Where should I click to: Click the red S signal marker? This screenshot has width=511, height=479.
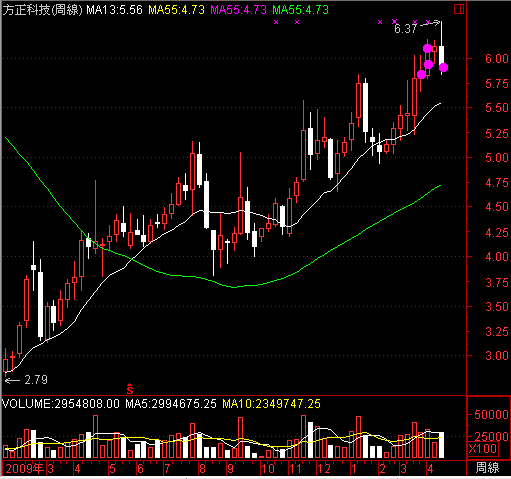coord(130,389)
